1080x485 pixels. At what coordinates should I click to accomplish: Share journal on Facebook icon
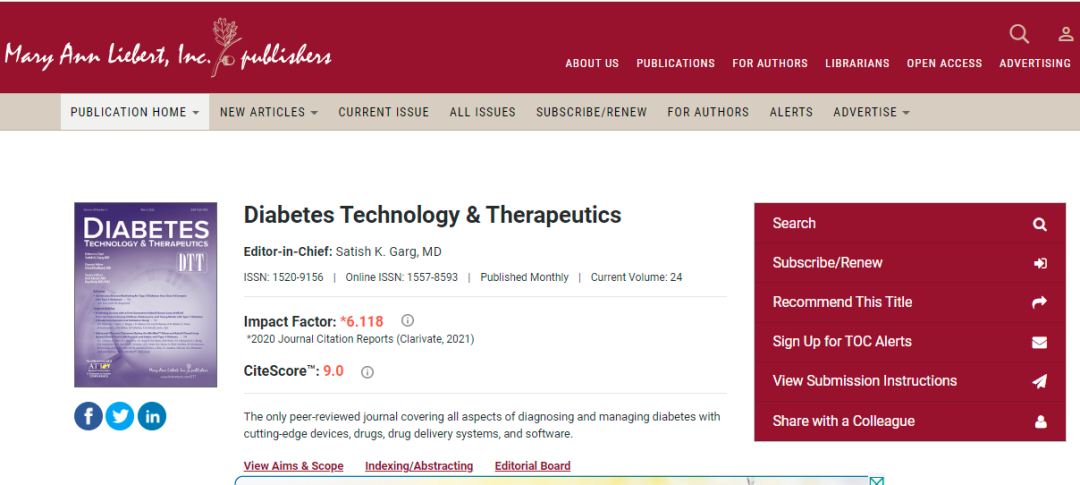(88, 416)
